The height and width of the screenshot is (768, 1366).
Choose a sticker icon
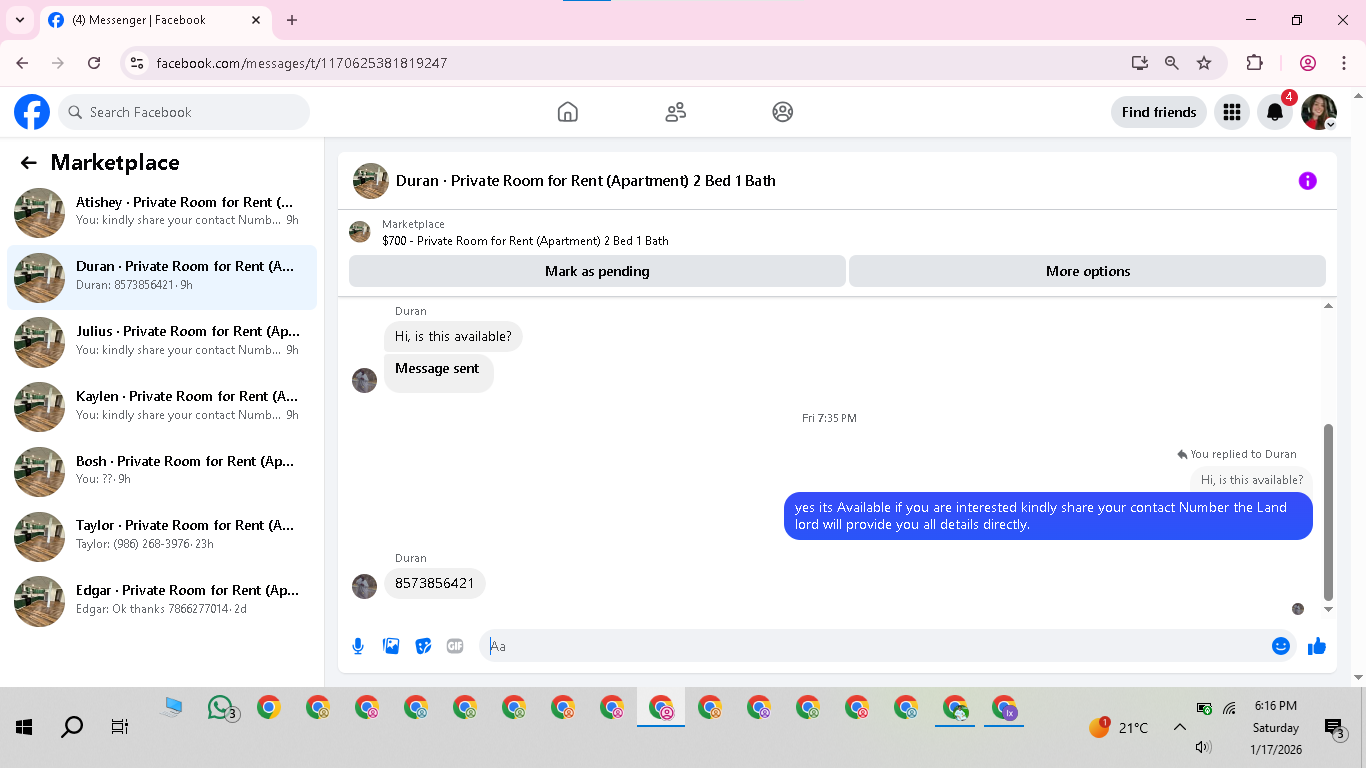tap(423, 646)
